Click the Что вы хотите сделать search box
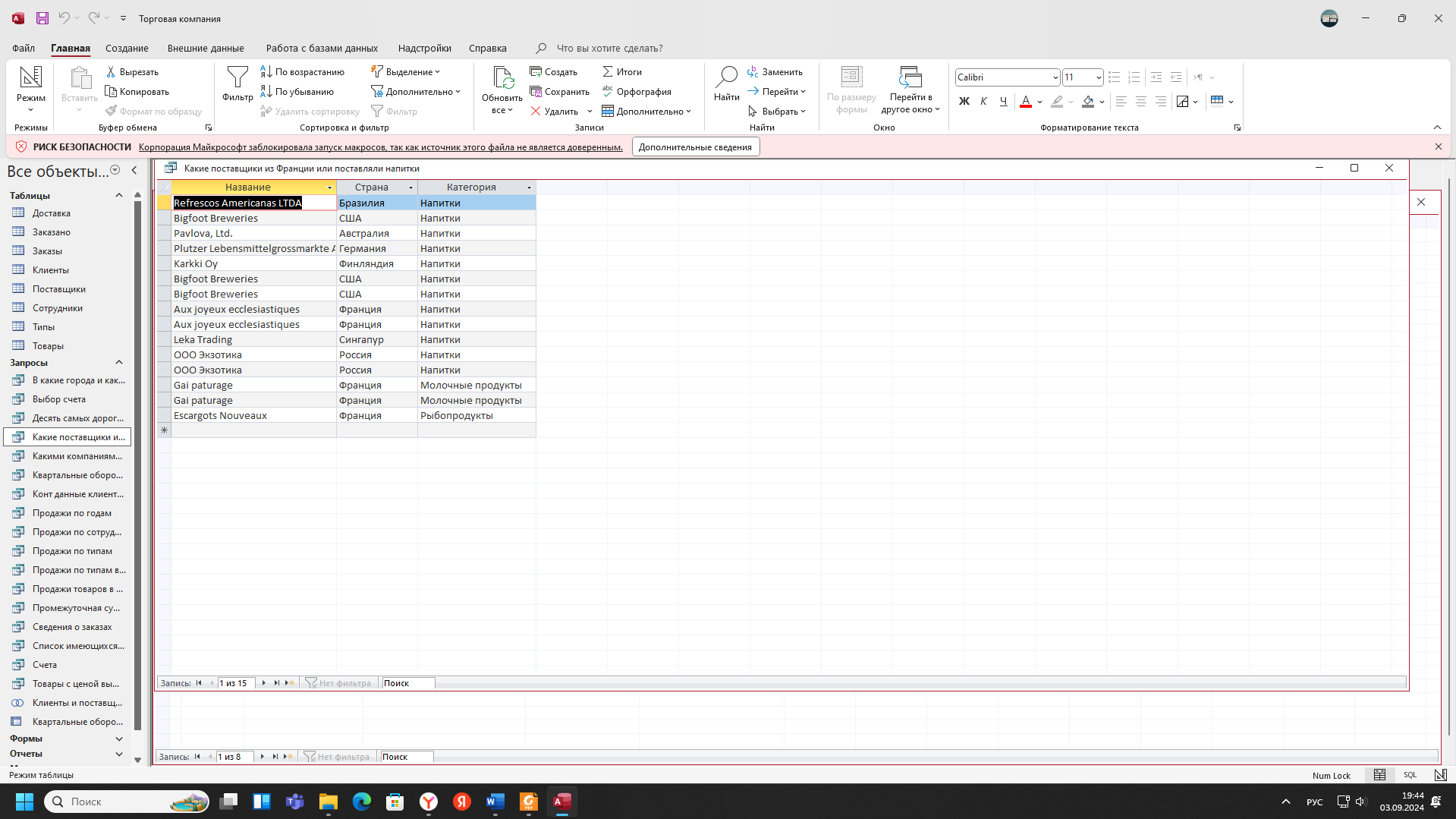Screen dimensions: 1456x819 point(609,48)
